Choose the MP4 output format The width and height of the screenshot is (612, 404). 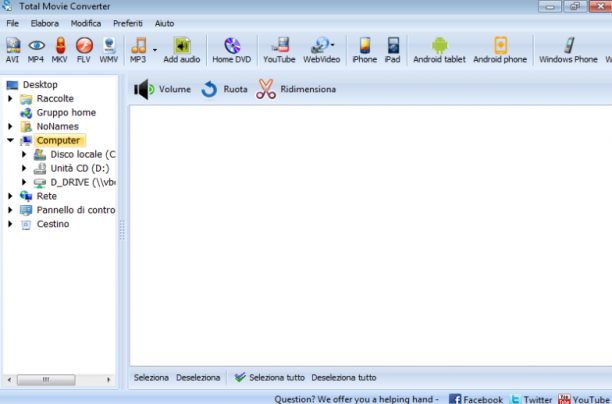pos(36,50)
